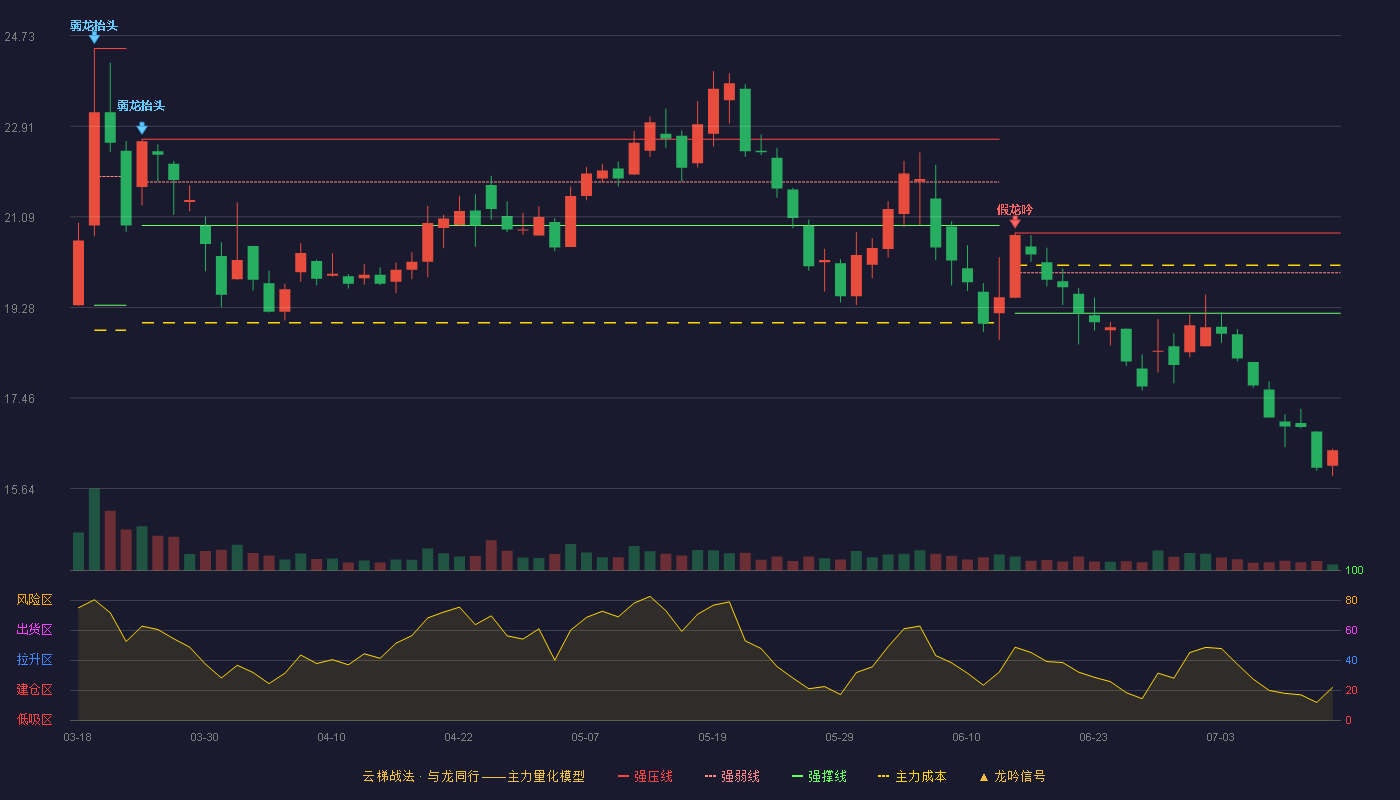Click the red arrow marker below 假龙吟

1015,222
